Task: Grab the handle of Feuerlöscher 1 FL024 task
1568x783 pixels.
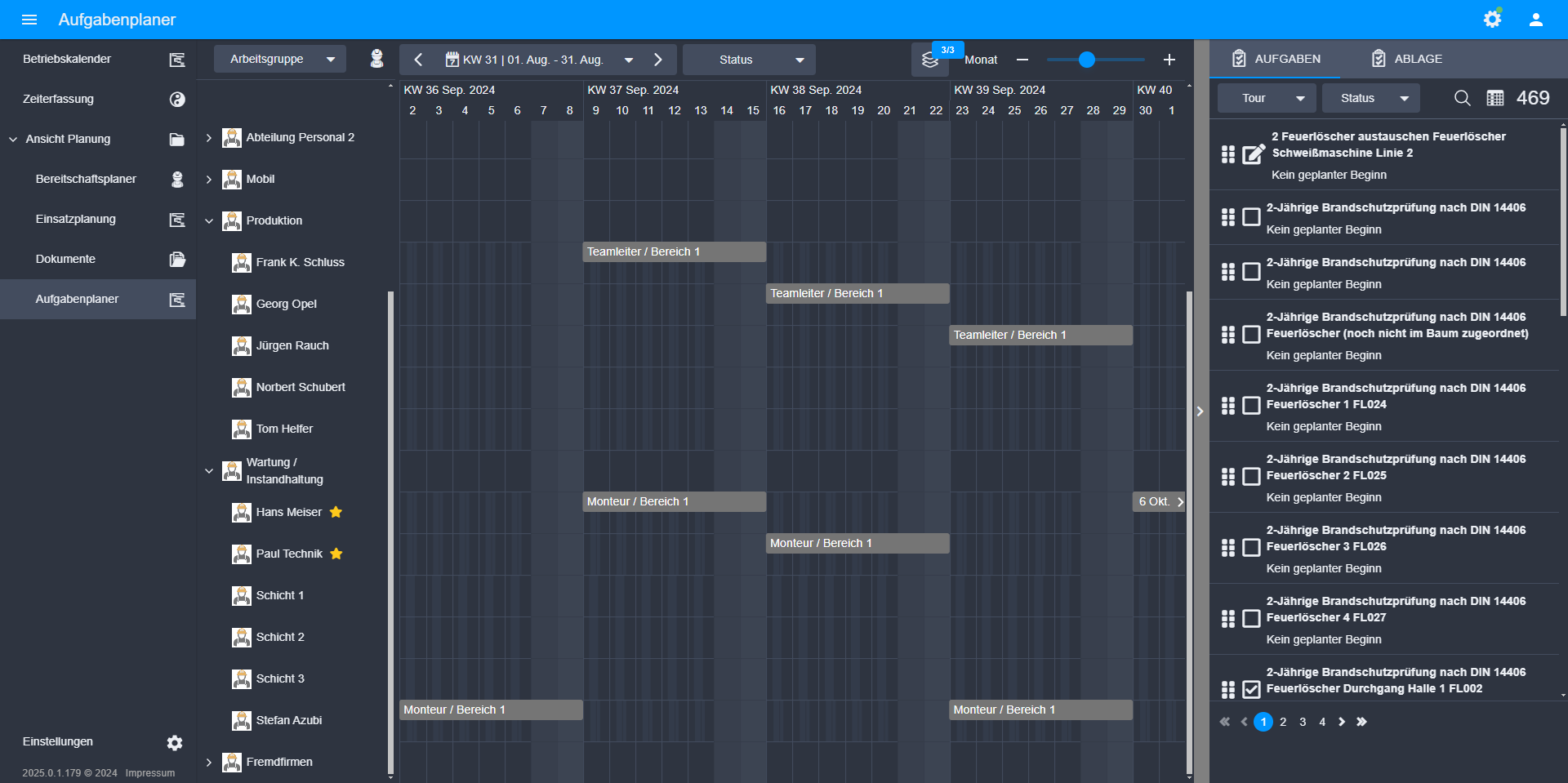Action: tap(1228, 406)
